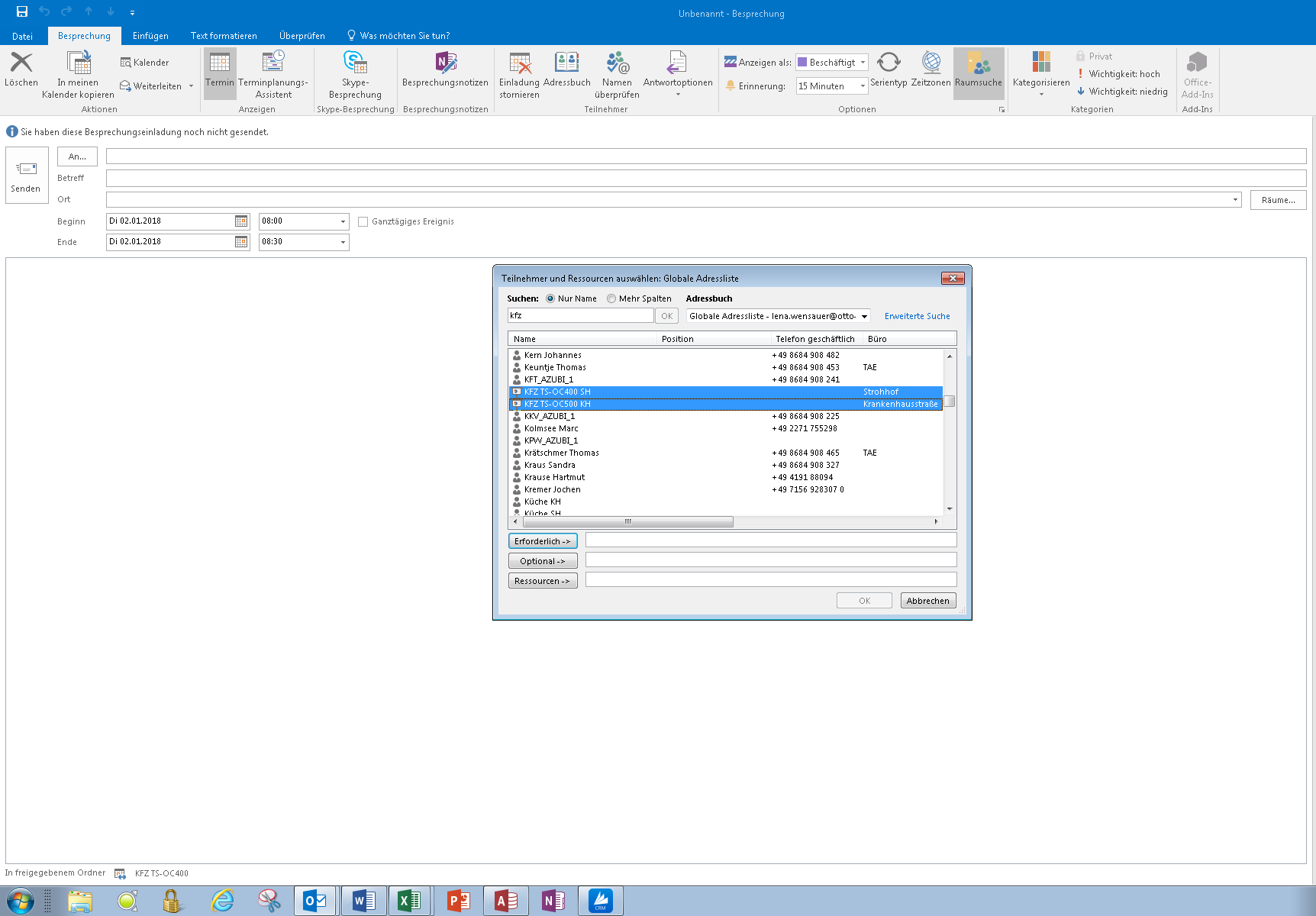Image resolution: width=1316 pixels, height=916 pixels.
Task: Set Wichtigkeit: niedrig
Action: coord(1122,92)
